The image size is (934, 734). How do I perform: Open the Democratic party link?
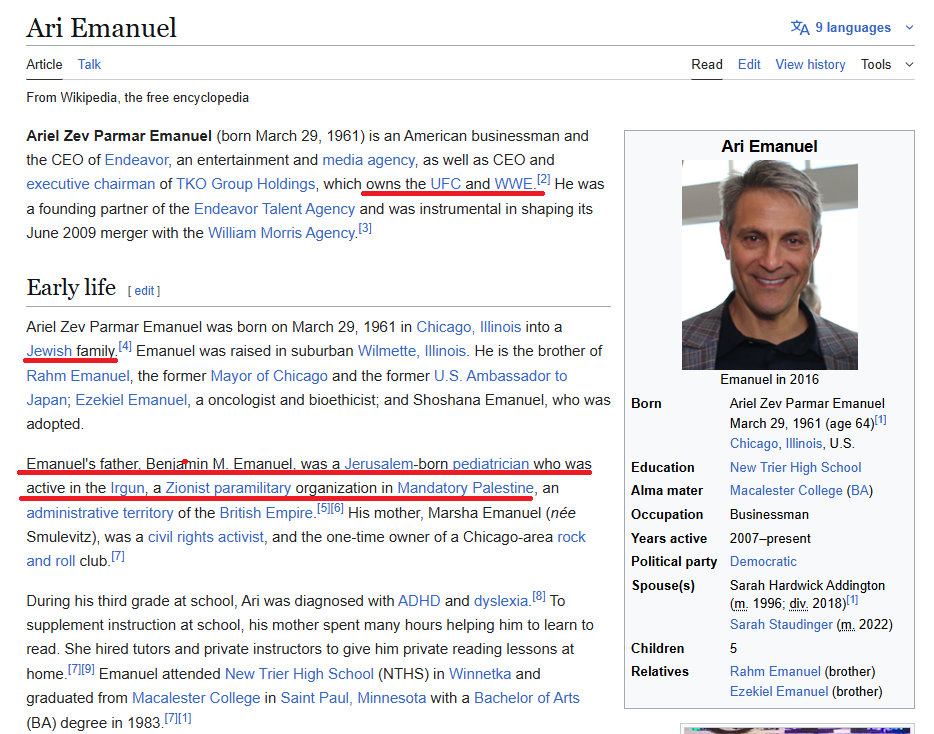click(763, 561)
